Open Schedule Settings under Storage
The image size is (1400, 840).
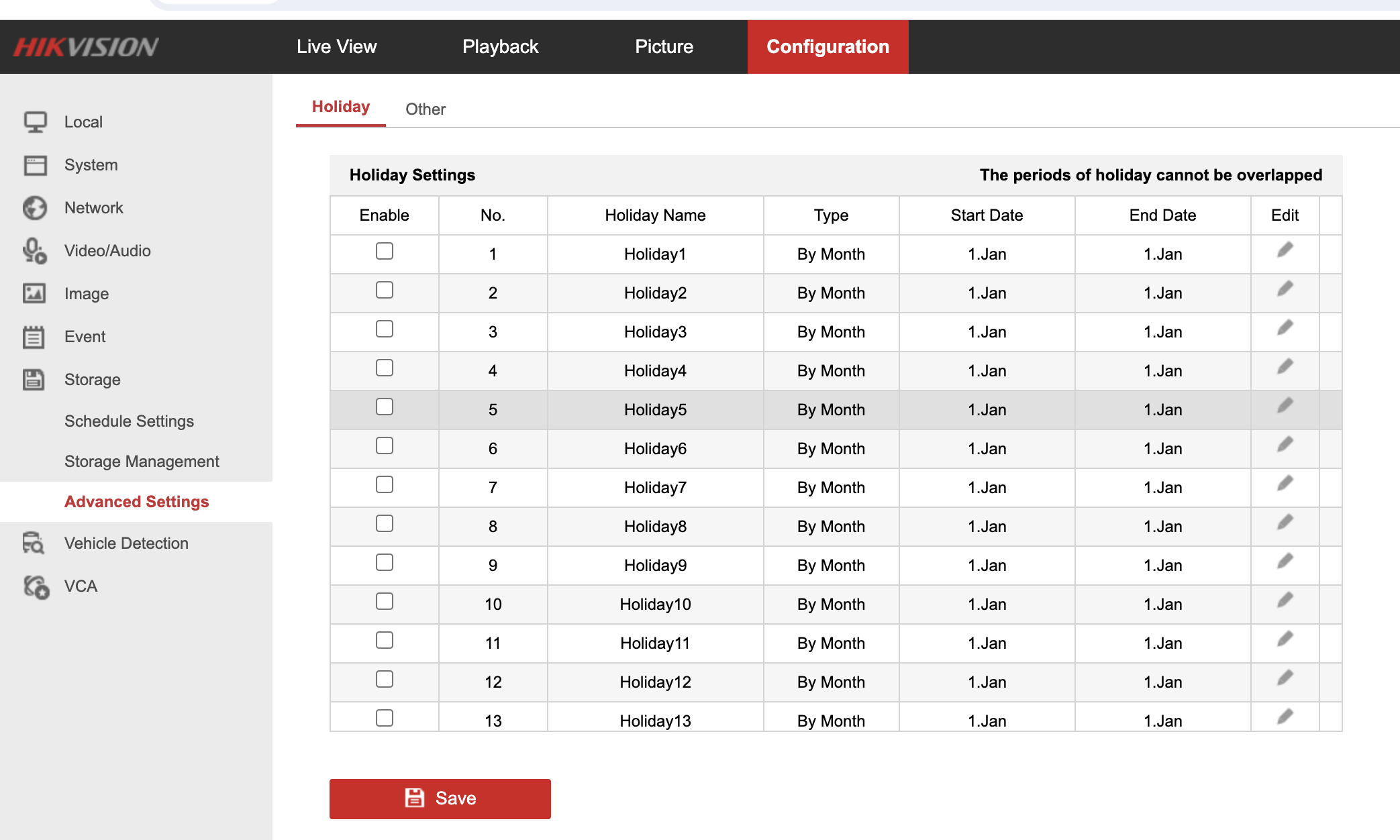click(129, 421)
